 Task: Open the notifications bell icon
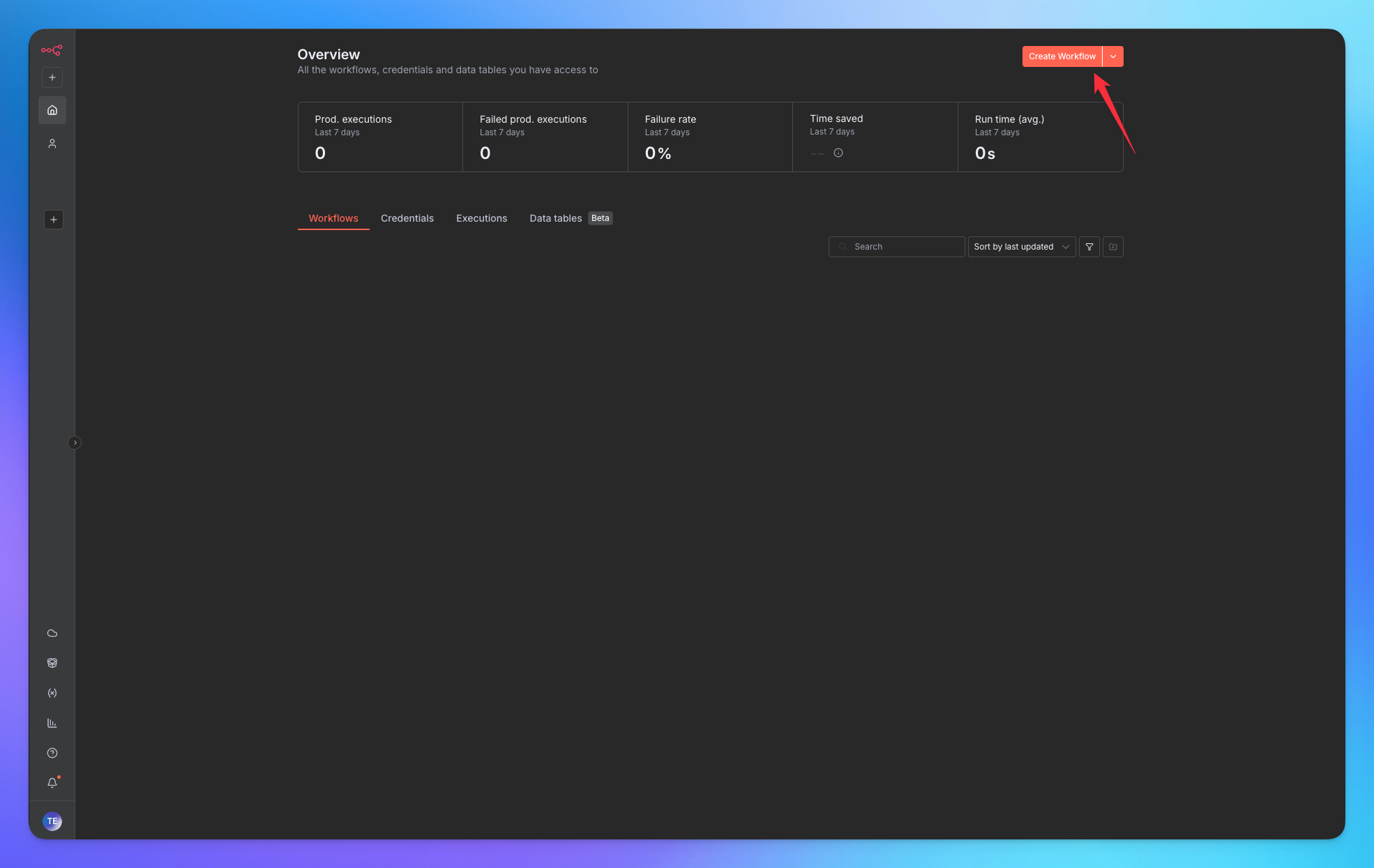(x=52, y=783)
